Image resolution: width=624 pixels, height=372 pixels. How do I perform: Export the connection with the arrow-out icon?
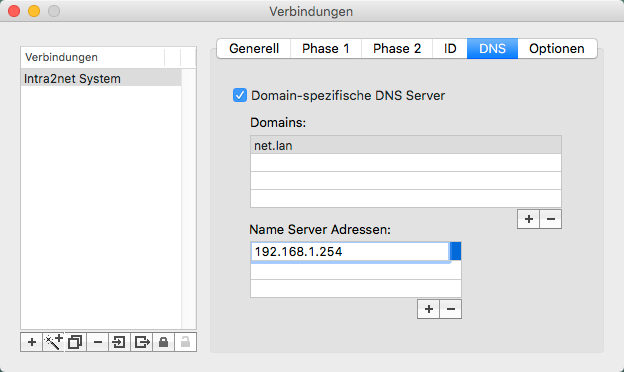click(x=142, y=342)
